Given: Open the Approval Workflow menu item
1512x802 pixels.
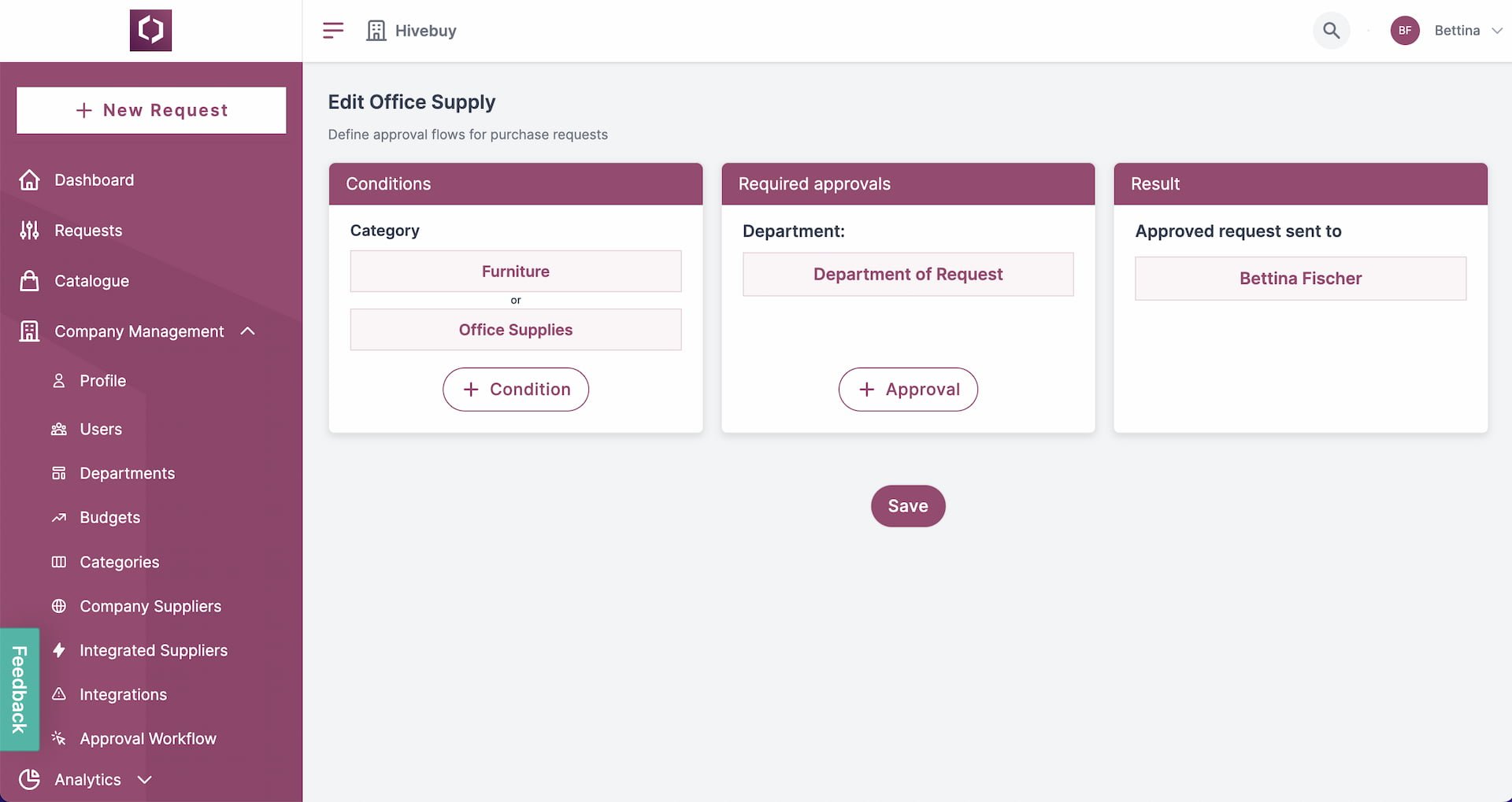Looking at the screenshot, I should [x=147, y=738].
